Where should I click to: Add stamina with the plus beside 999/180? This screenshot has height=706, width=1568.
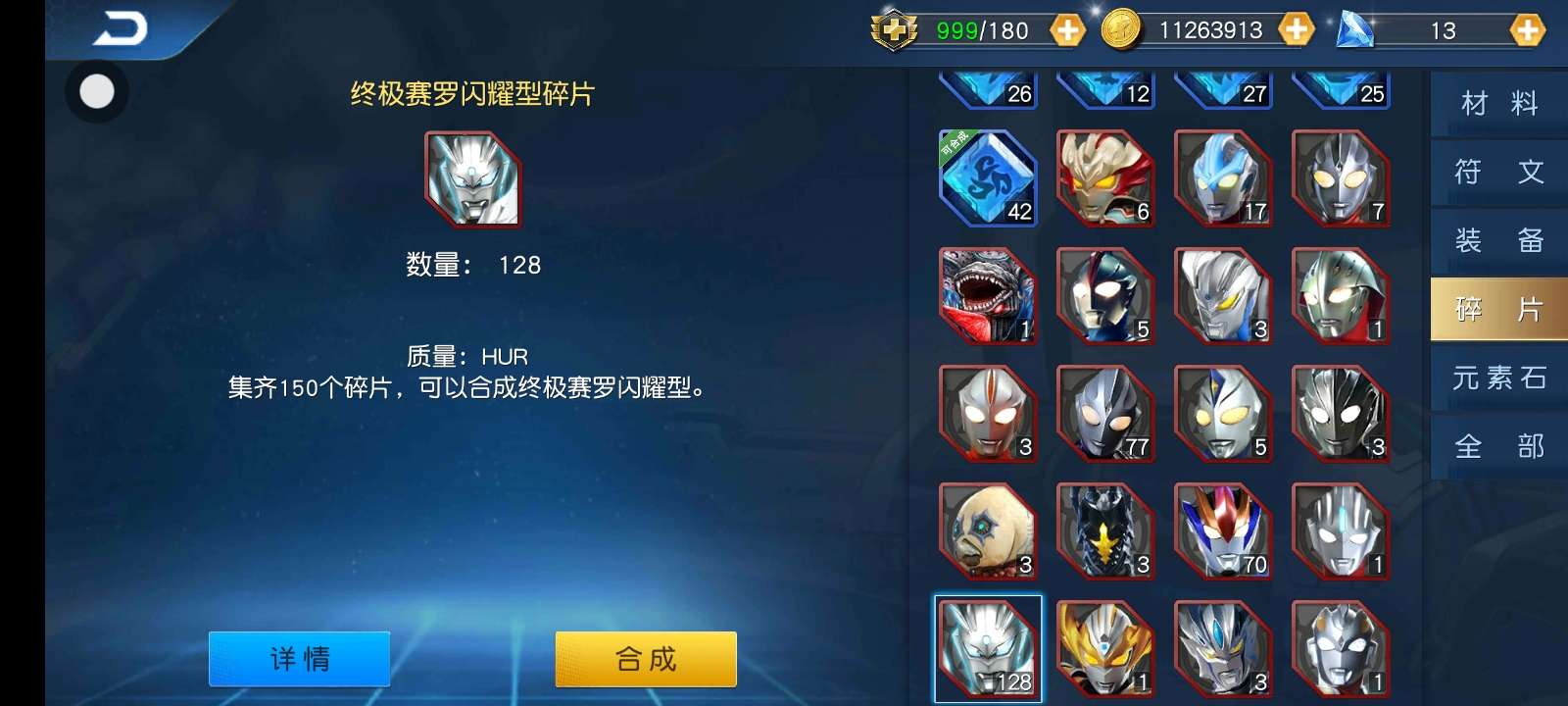pyautogui.click(x=1067, y=30)
